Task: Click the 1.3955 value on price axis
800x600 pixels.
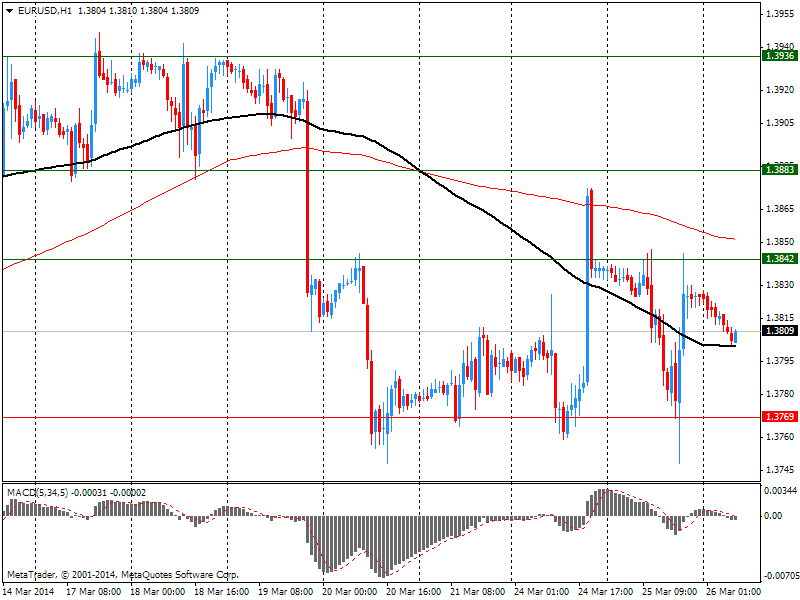Action: 779,14
